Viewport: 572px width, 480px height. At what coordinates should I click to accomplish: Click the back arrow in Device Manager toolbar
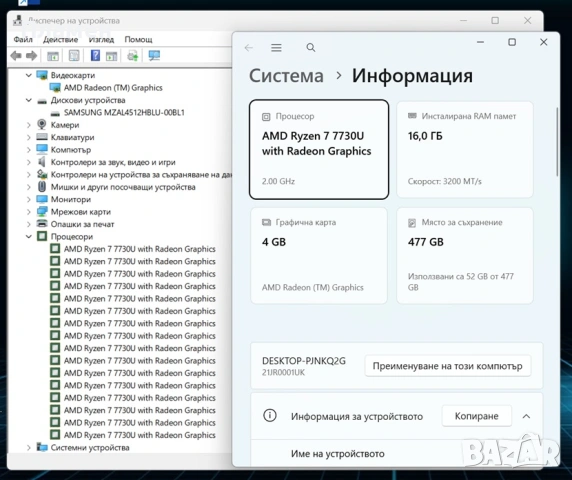tap(16, 56)
